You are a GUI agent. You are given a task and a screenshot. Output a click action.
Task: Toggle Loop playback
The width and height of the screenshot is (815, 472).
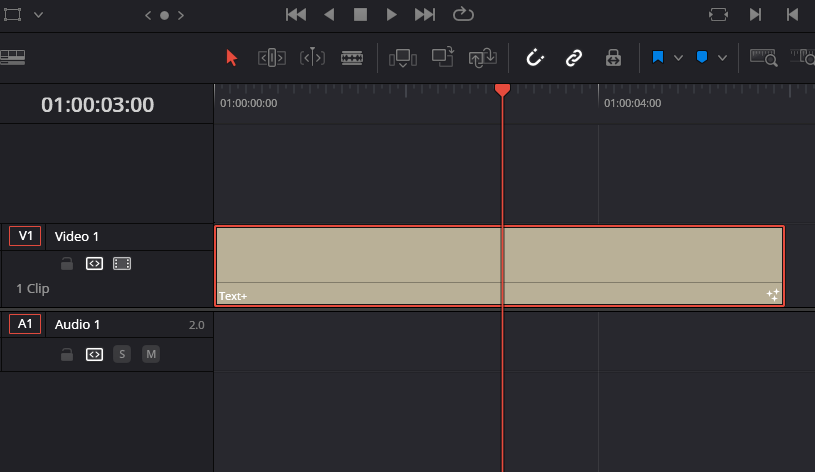click(463, 14)
